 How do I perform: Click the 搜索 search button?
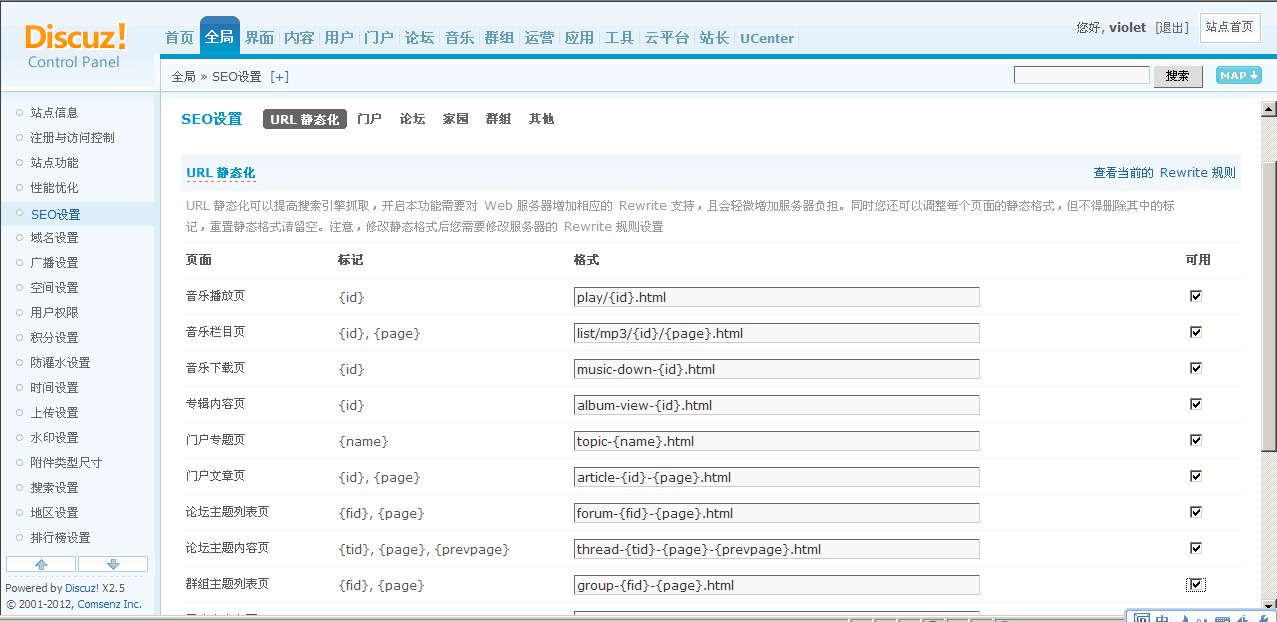coord(1178,75)
